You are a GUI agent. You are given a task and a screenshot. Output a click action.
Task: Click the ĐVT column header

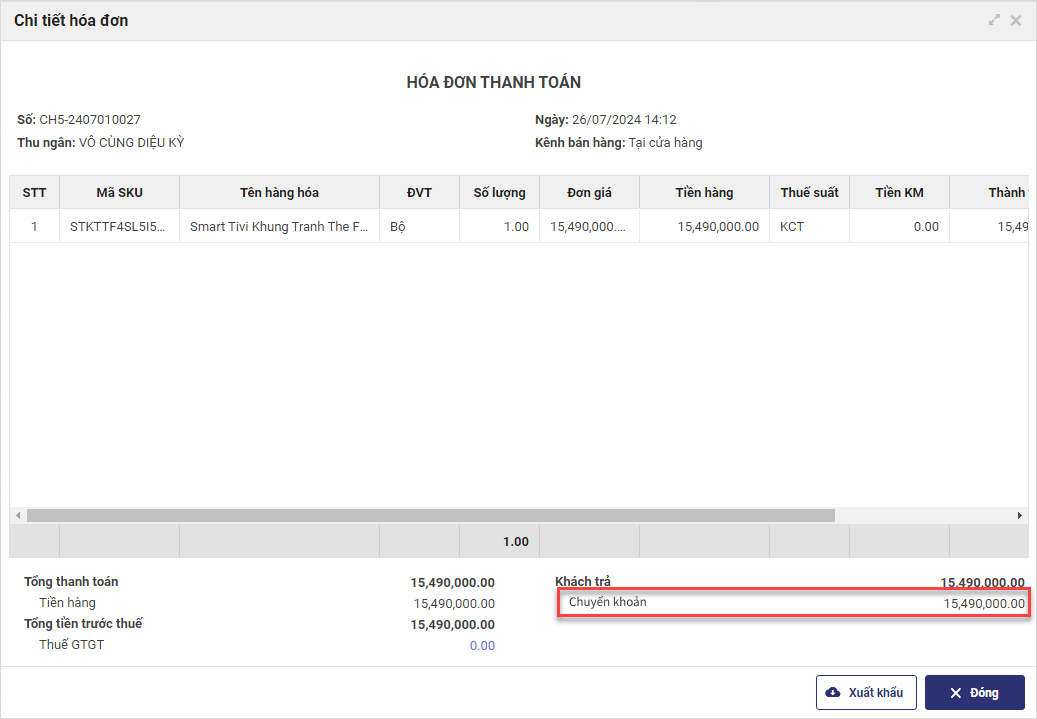tap(419, 193)
